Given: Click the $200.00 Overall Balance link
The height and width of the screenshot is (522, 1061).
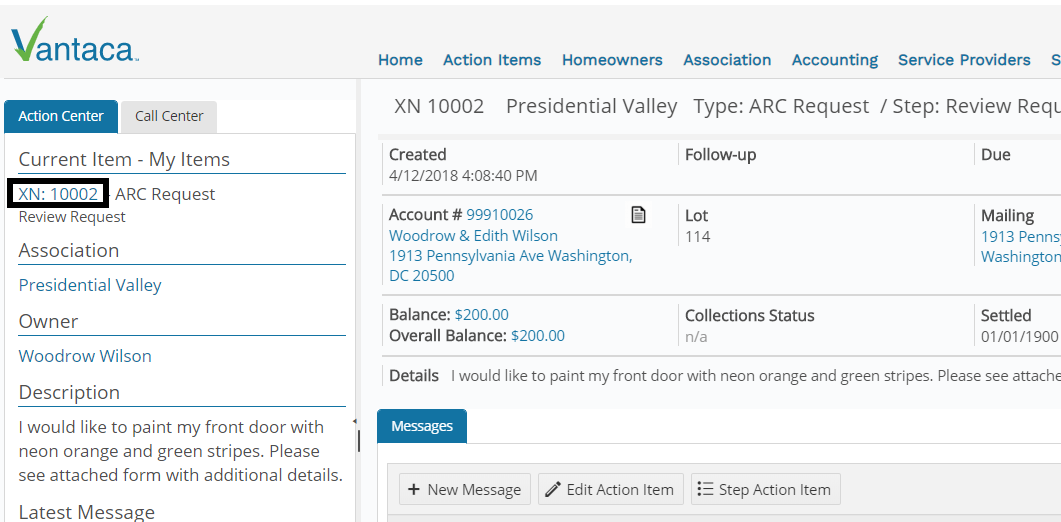Looking at the screenshot, I should [x=538, y=336].
